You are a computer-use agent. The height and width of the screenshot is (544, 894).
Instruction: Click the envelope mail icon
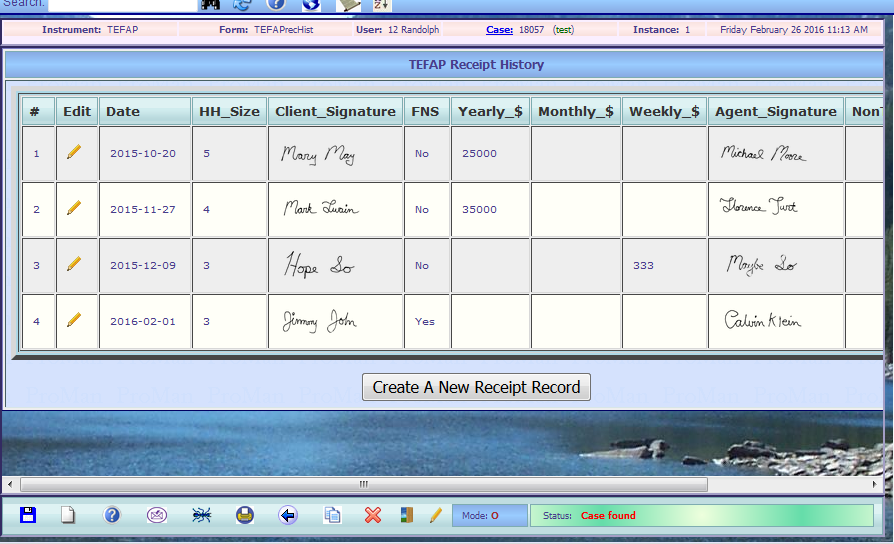pyautogui.click(x=157, y=515)
